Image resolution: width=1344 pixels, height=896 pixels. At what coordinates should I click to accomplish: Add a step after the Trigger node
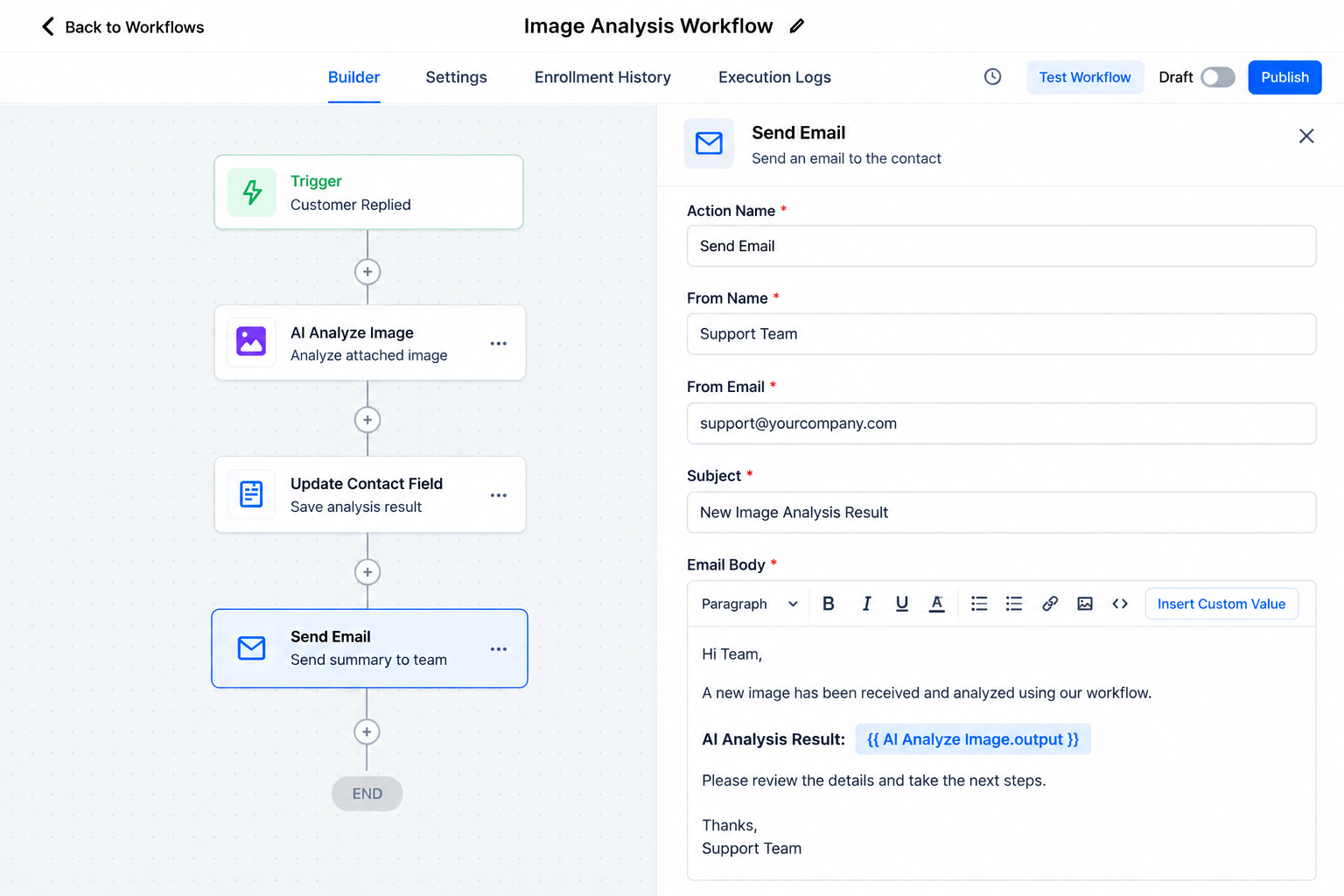click(x=367, y=272)
